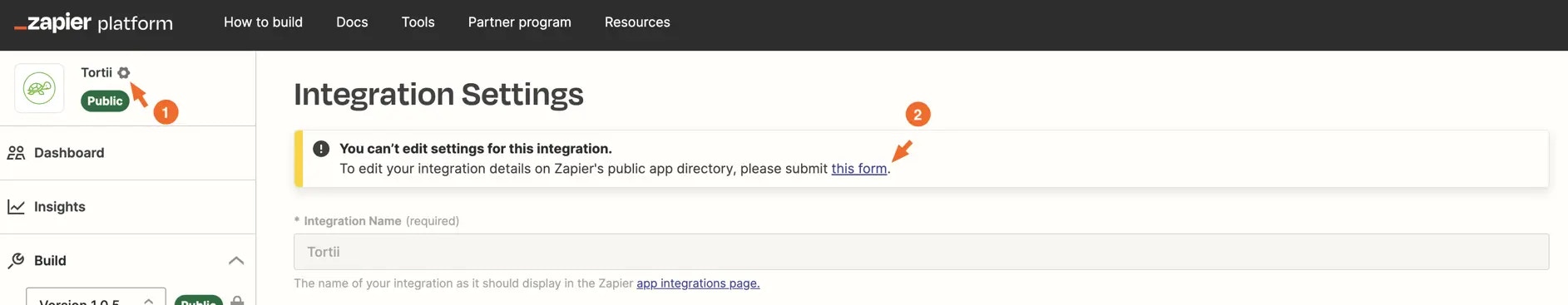Collapse the Build section chevron
Viewport: 1568px width, 305px height.
pyautogui.click(x=236, y=261)
